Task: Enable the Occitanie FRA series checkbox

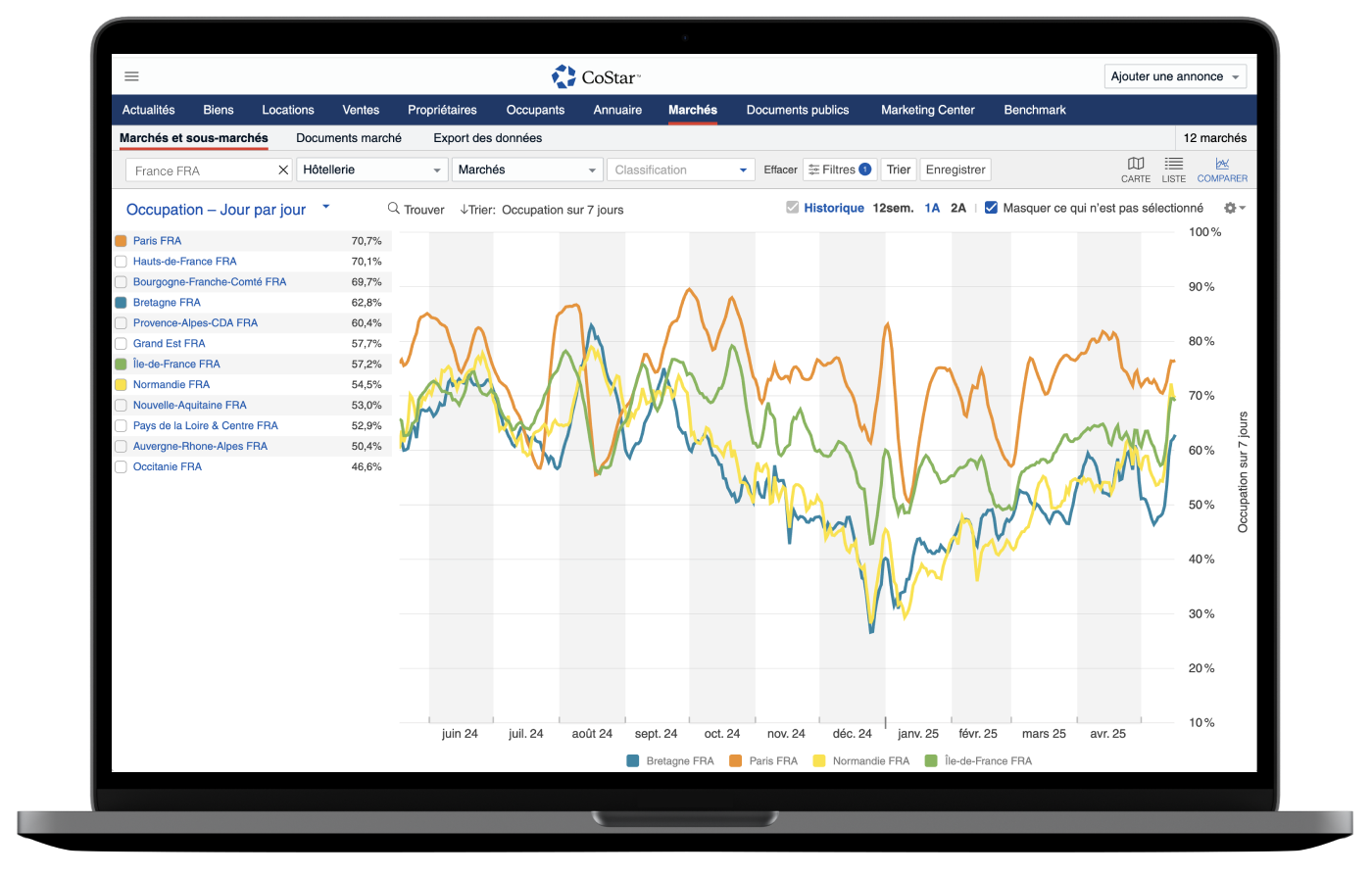Action: (121, 467)
